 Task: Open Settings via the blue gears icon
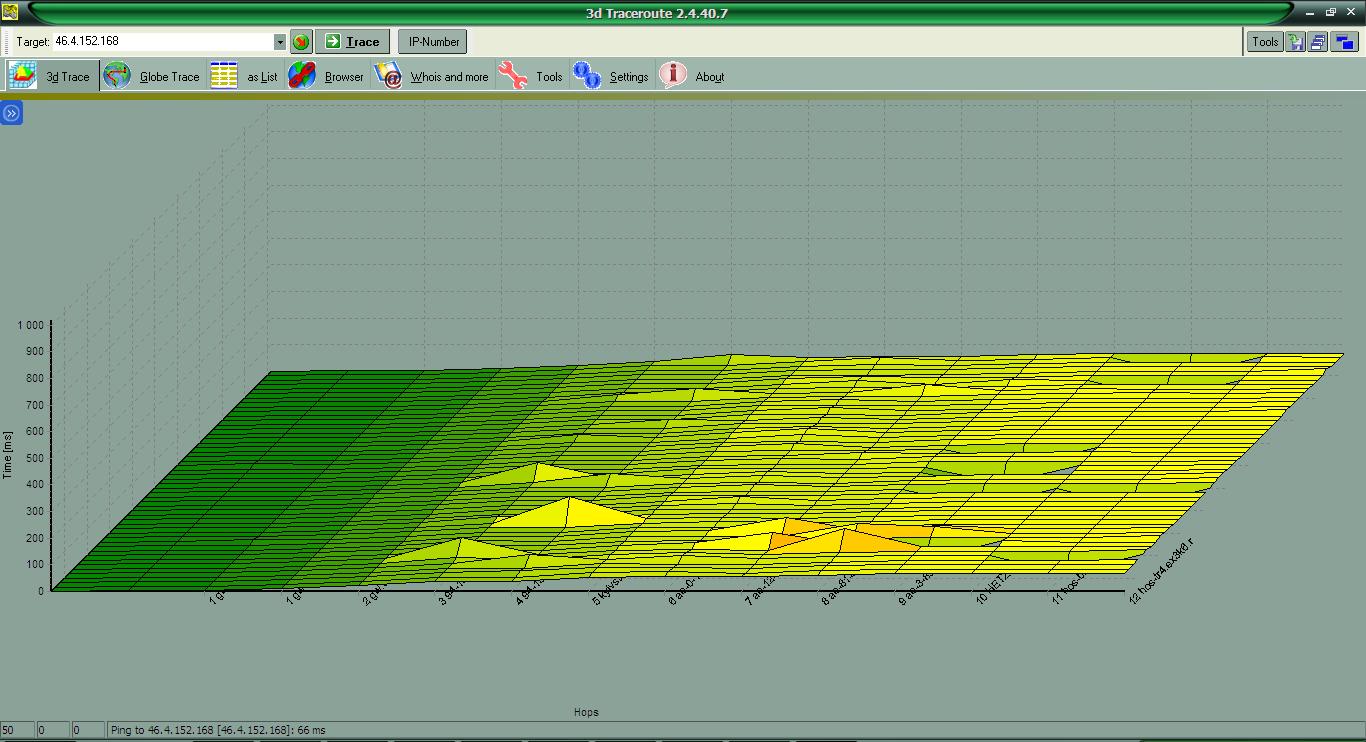click(x=612, y=77)
